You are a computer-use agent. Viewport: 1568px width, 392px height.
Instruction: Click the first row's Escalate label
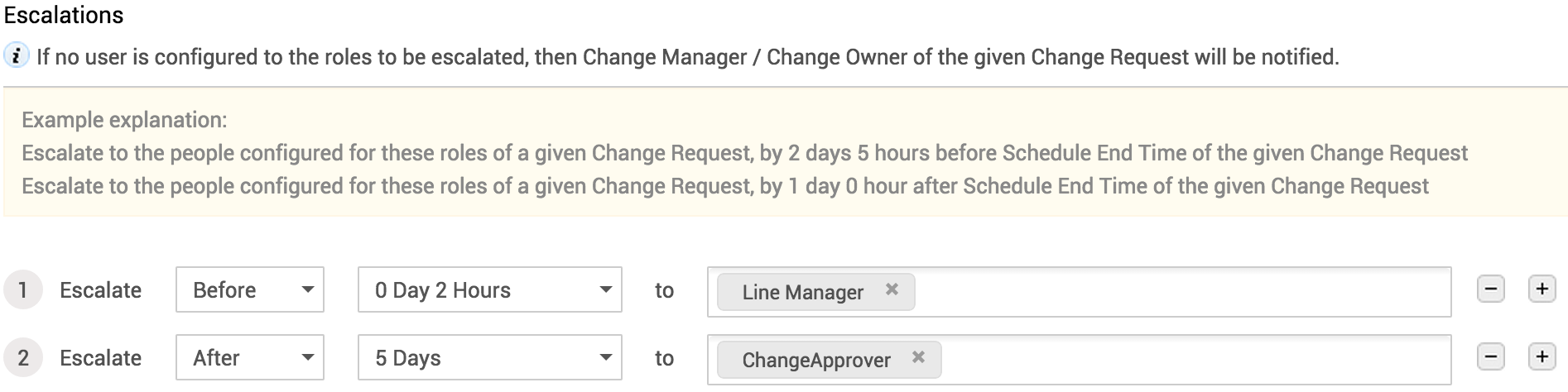pyautogui.click(x=100, y=290)
